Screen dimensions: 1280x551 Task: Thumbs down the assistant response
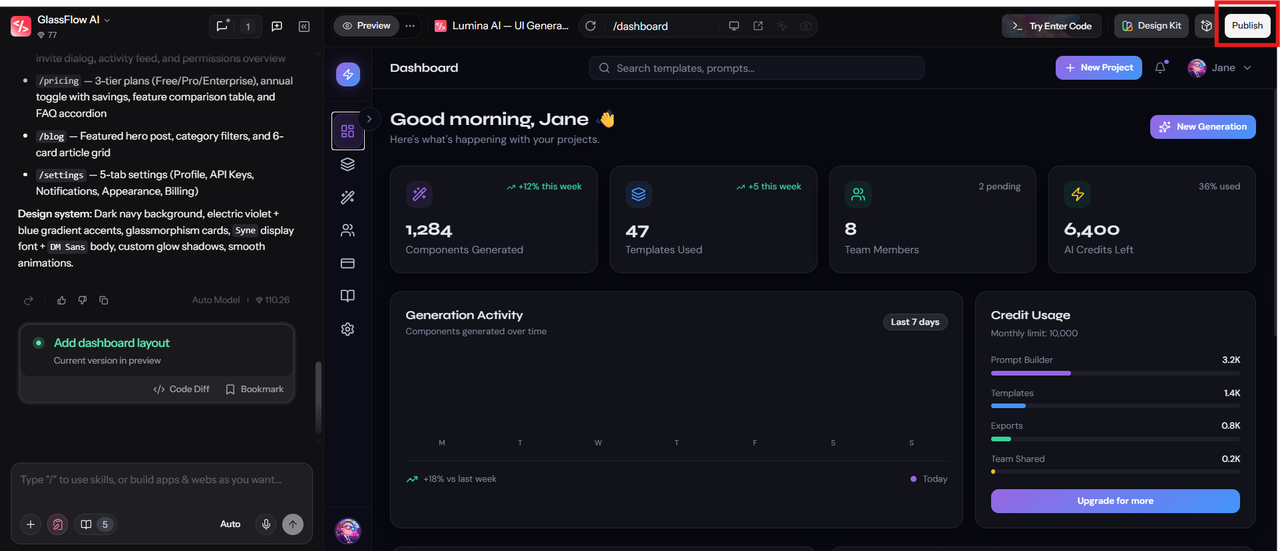point(82,300)
